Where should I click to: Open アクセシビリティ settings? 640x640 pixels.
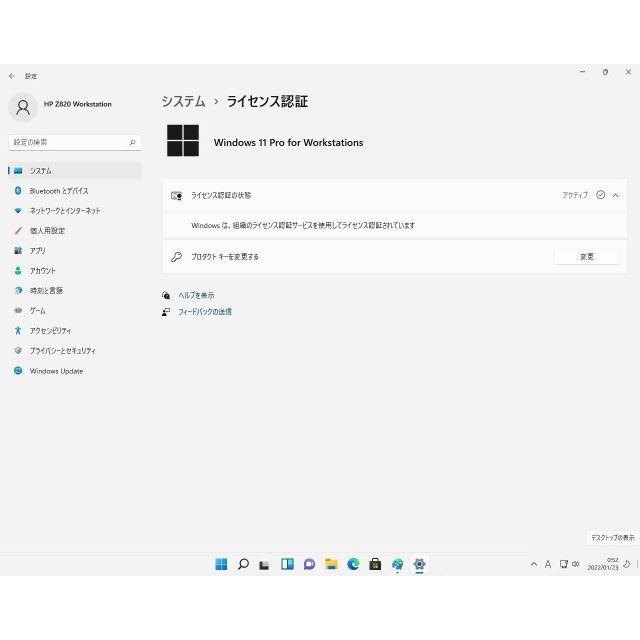75,331
